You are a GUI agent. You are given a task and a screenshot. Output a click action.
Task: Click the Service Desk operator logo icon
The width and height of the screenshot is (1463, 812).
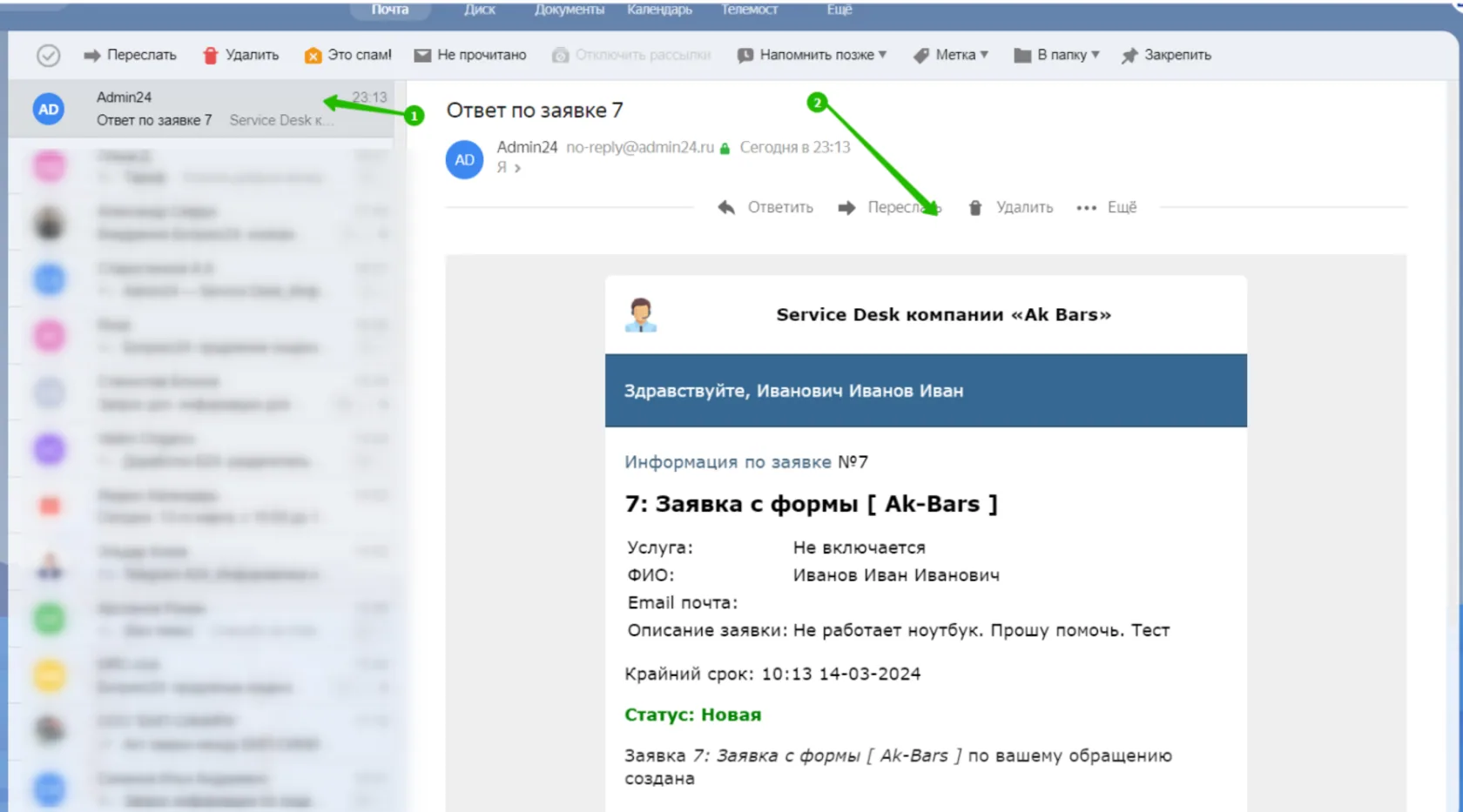[x=641, y=315]
